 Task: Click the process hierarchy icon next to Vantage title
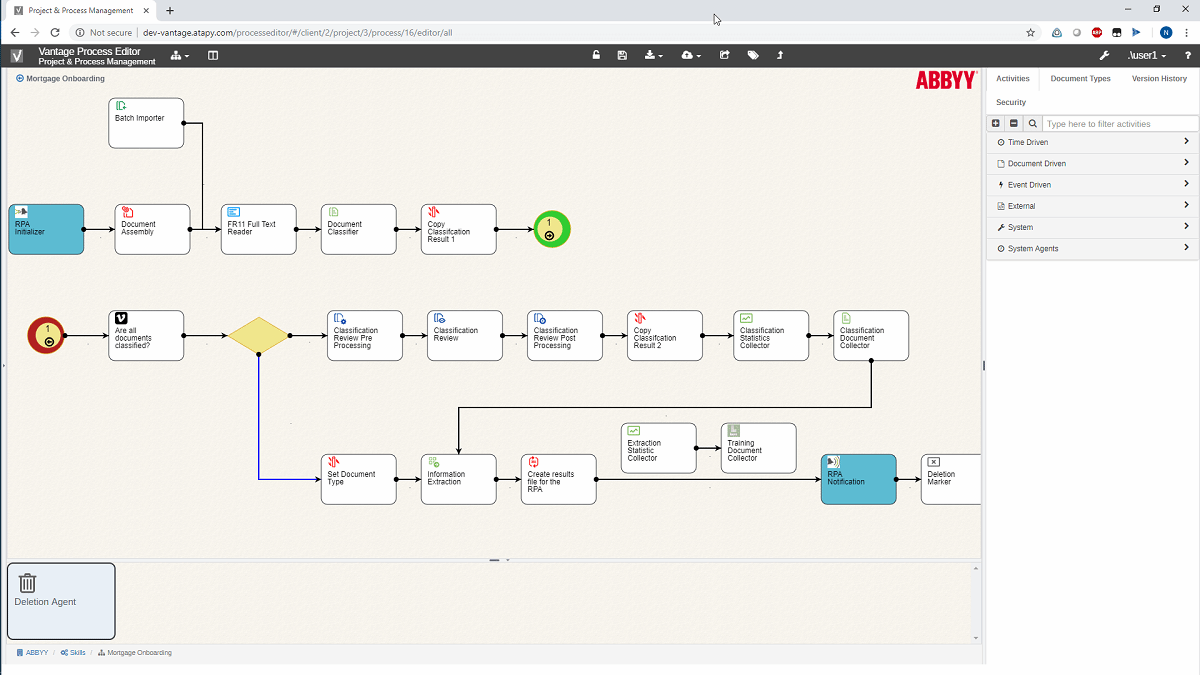click(x=178, y=55)
